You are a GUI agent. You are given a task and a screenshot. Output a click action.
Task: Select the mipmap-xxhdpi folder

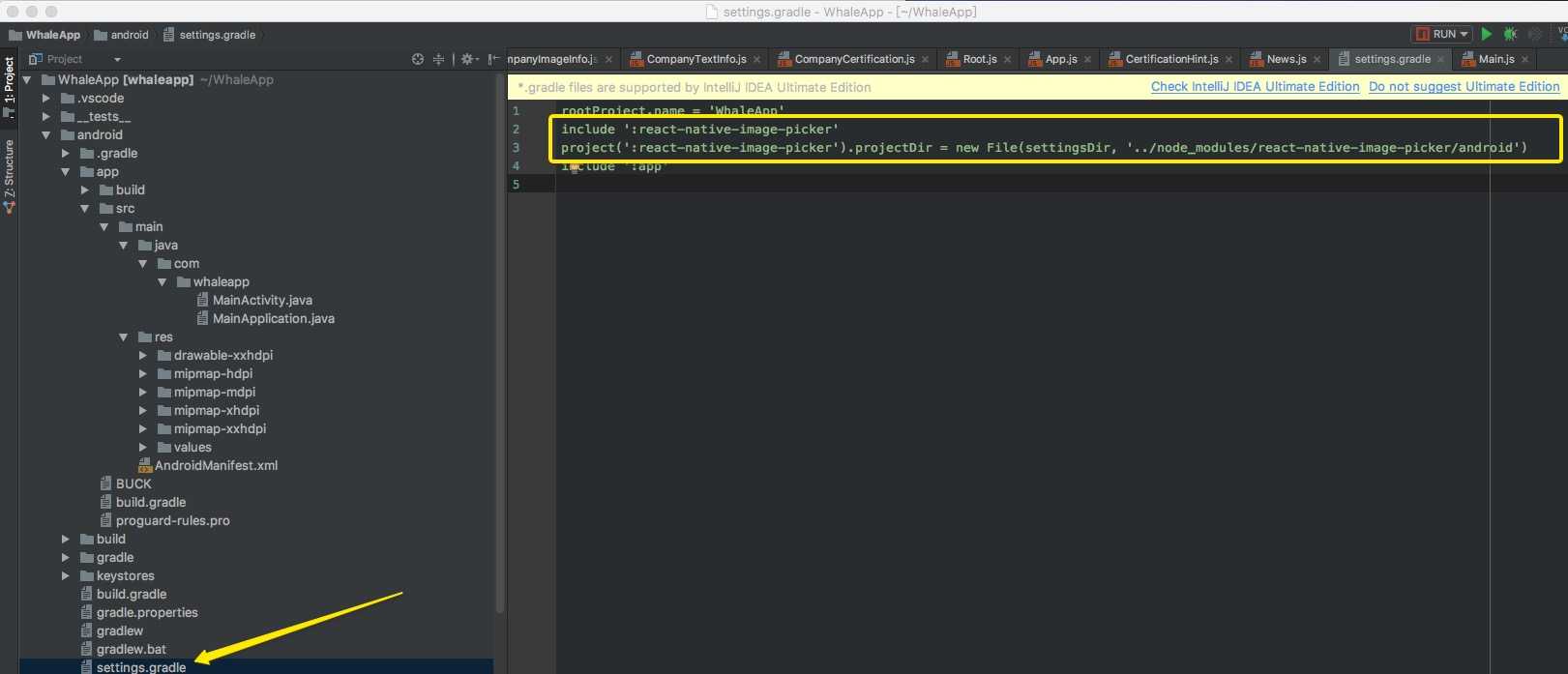pyautogui.click(x=211, y=429)
